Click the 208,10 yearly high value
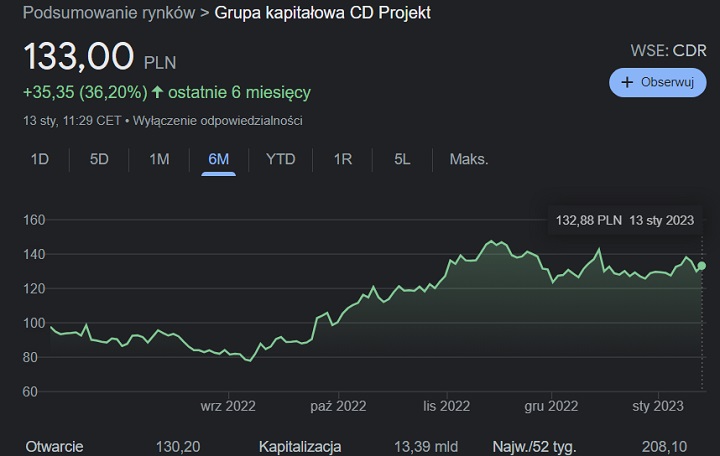This screenshot has height=456, width=720. point(664,446)
